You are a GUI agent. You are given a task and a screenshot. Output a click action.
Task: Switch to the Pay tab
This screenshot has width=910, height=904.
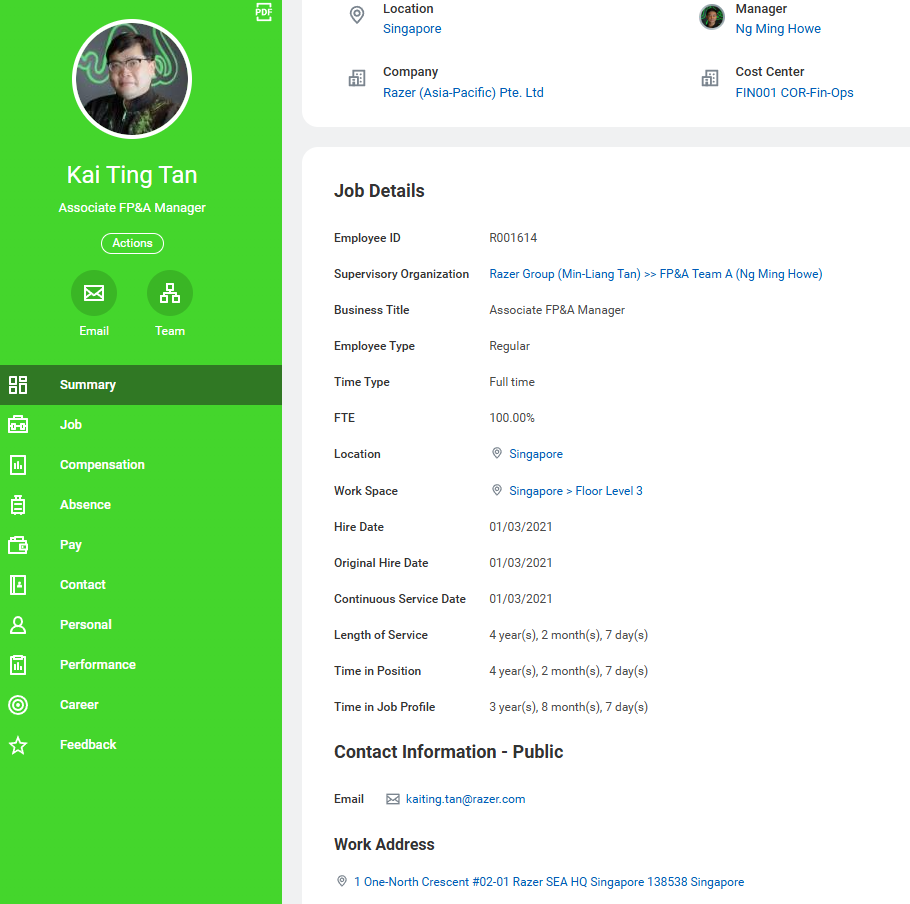pos(141,545)
